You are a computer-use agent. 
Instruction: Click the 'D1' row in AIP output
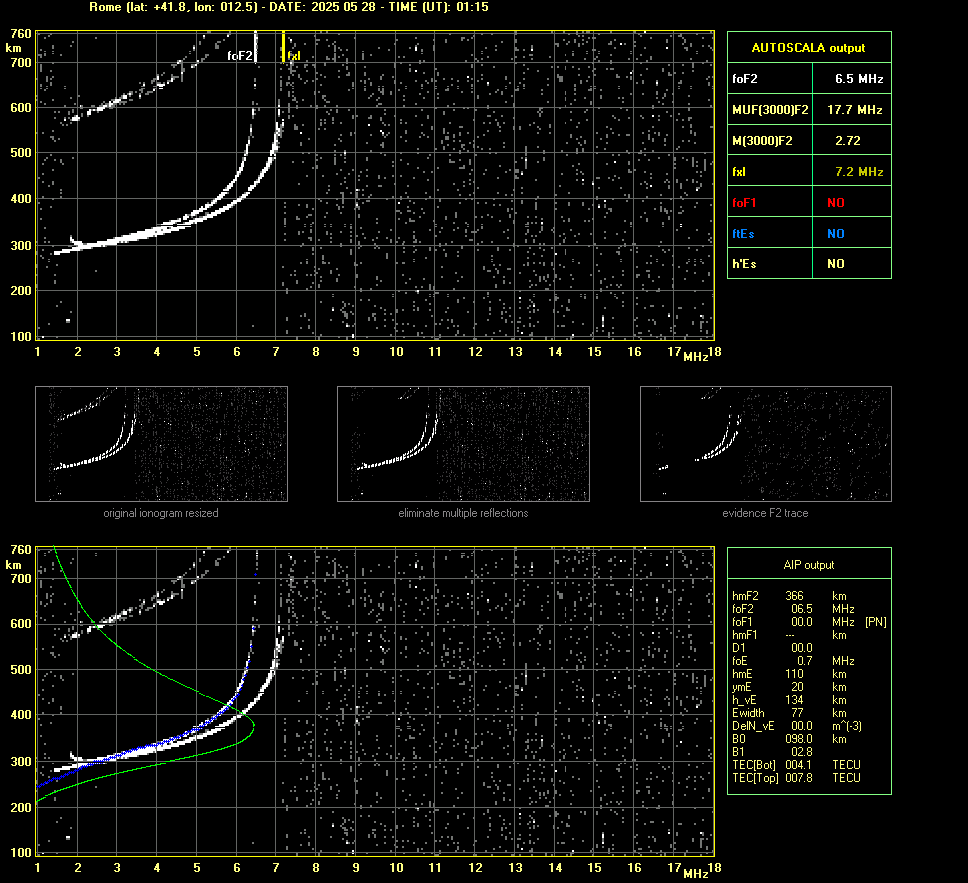(x=809, y=648)
